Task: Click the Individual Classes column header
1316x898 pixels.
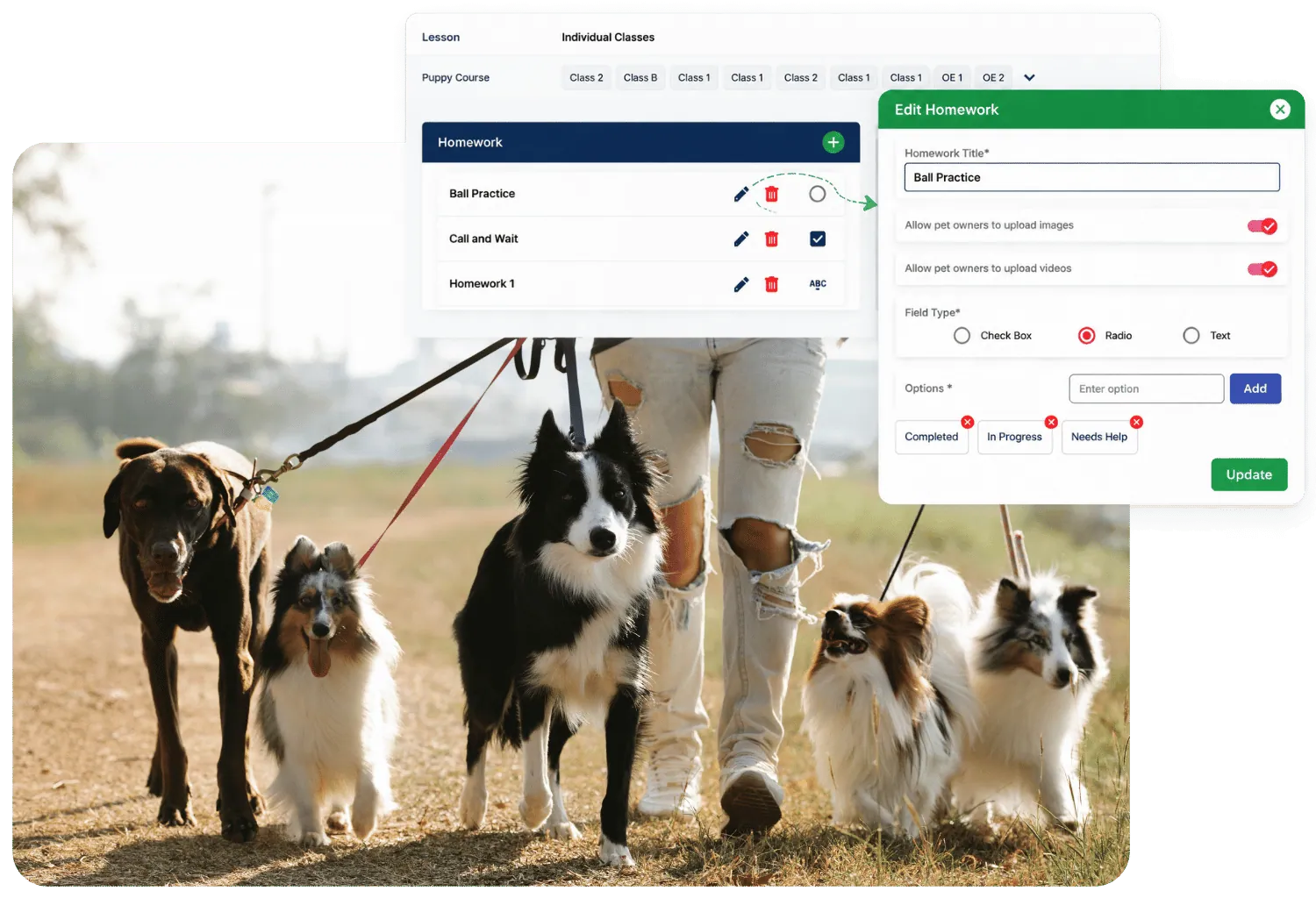Action: (608, 38)
